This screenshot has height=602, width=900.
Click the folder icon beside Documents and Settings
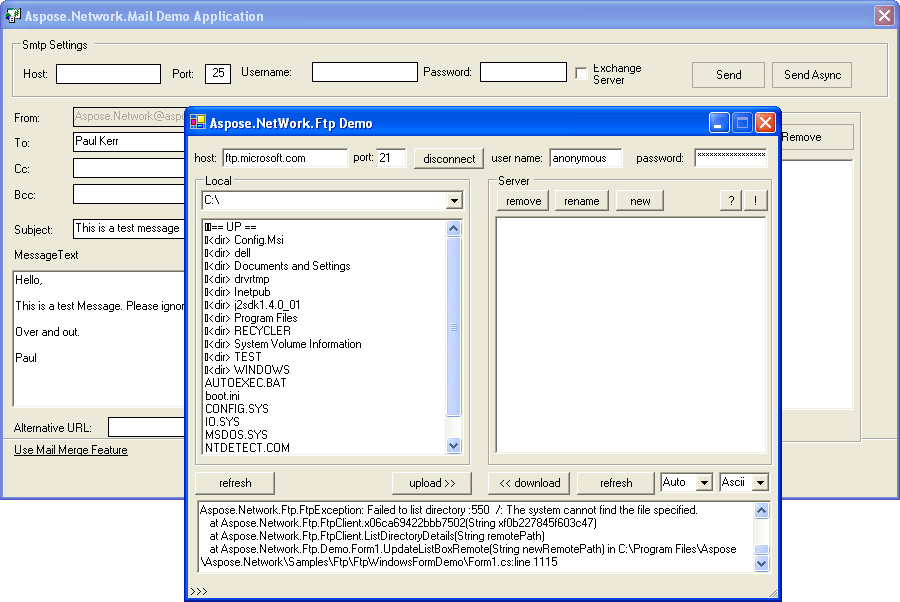click(x=207, y=265)
